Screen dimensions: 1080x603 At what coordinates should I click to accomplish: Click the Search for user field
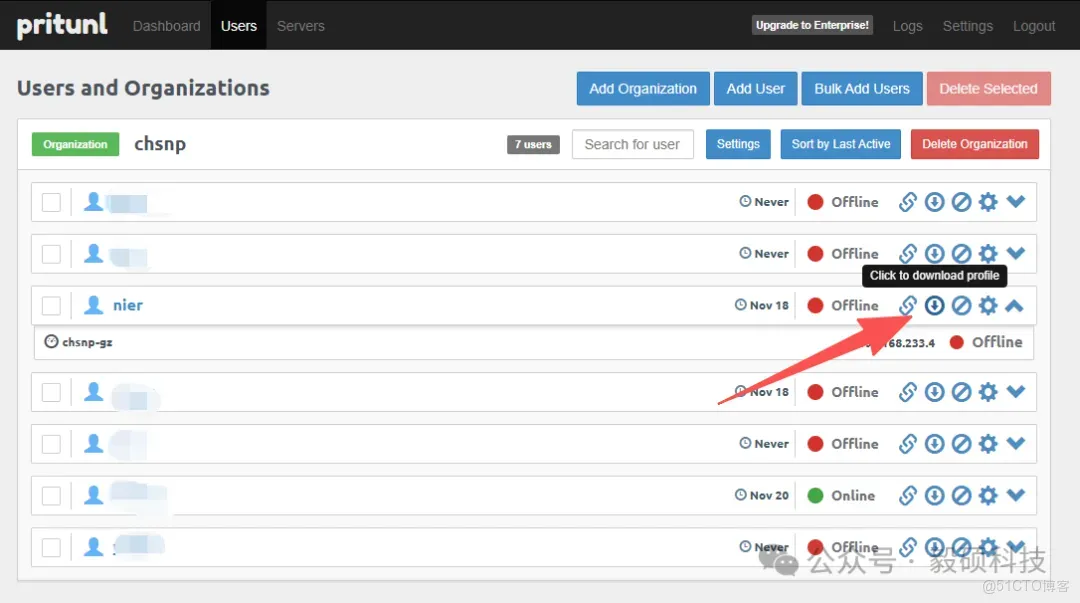(x=632, y=144)
